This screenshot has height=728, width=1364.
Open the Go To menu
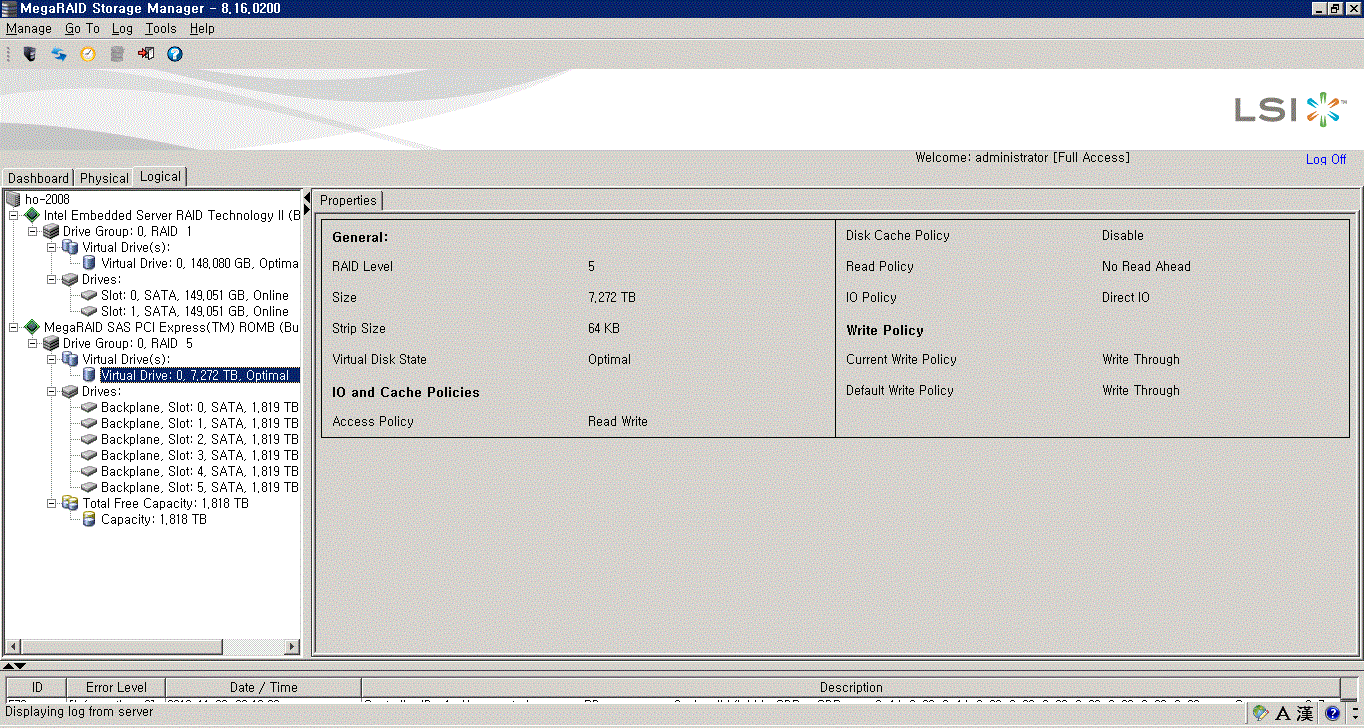(x=83, y=29)
